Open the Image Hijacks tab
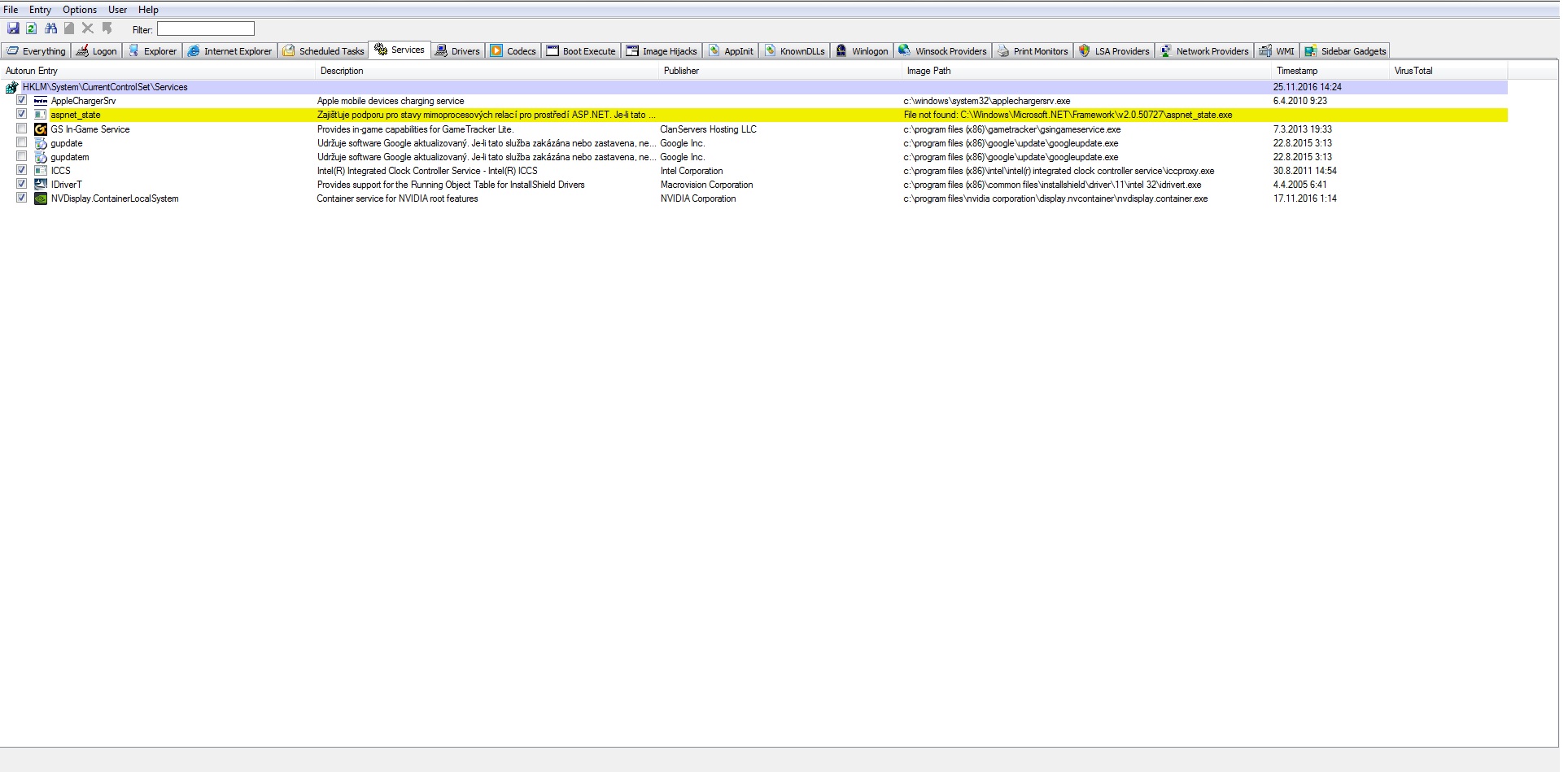Viewport: 1568px width, 772px height. click(x=662, y=51)
